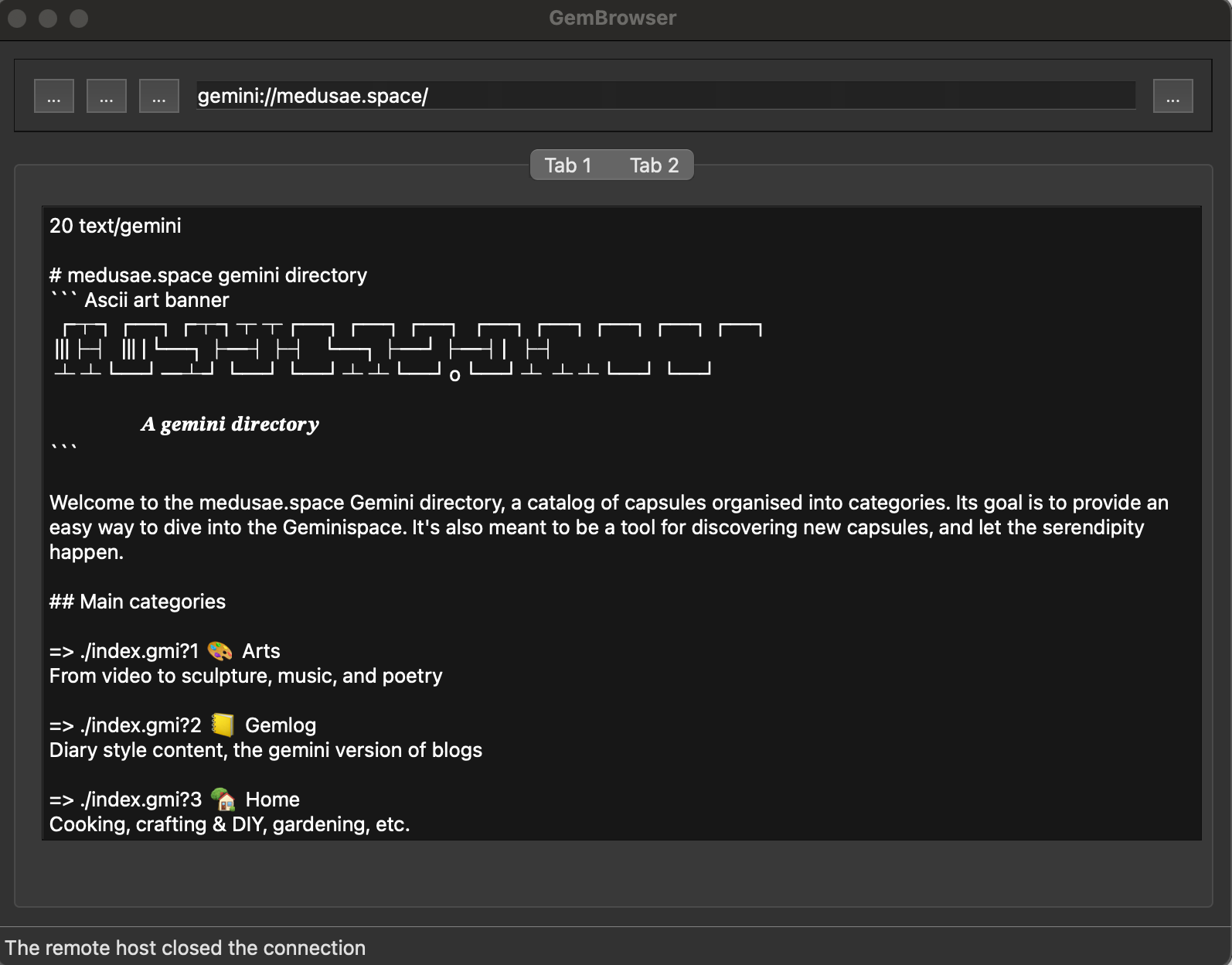Click the GemBrowser window title
Image resolution: width=1232 pixels, height=965 pixels.
point(612,18)
